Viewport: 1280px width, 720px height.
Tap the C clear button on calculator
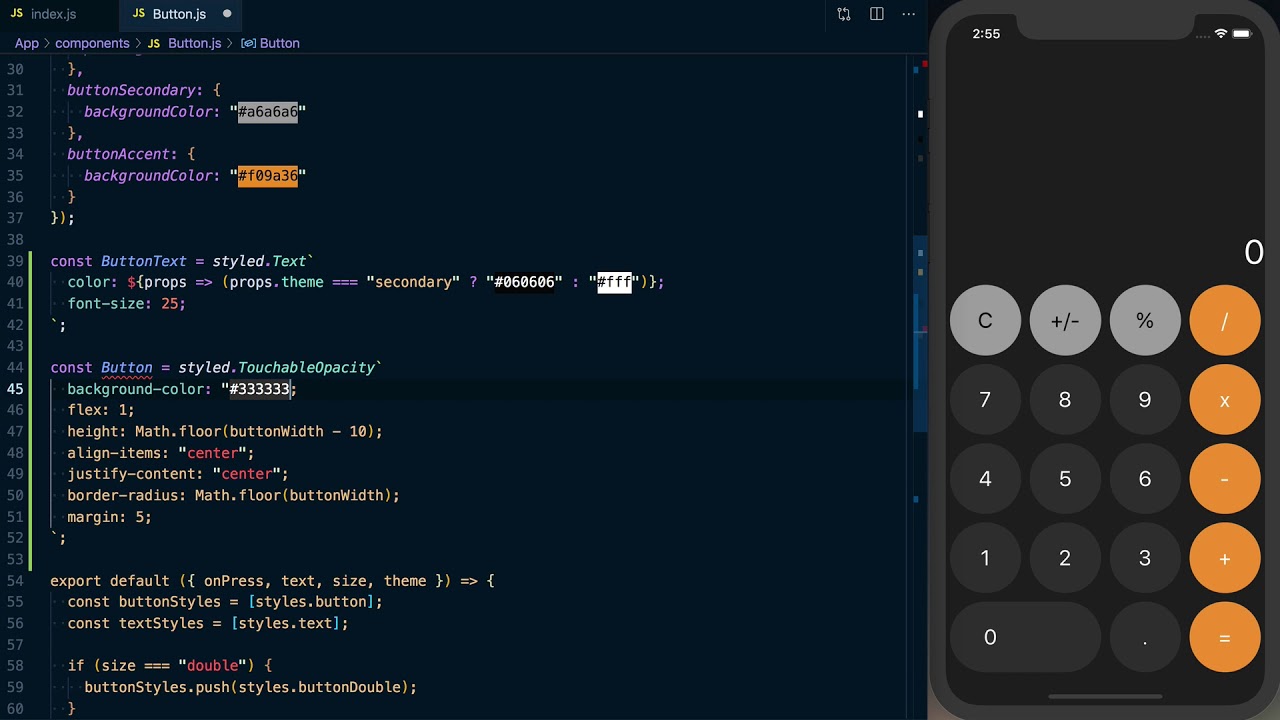pos(985,320)
